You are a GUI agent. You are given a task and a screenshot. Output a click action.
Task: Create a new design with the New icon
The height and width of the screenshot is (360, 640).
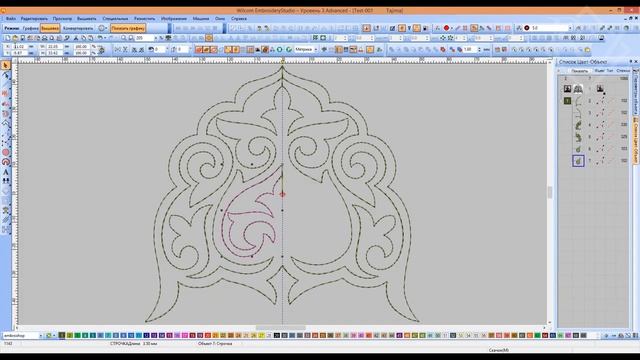coord(8,38)
